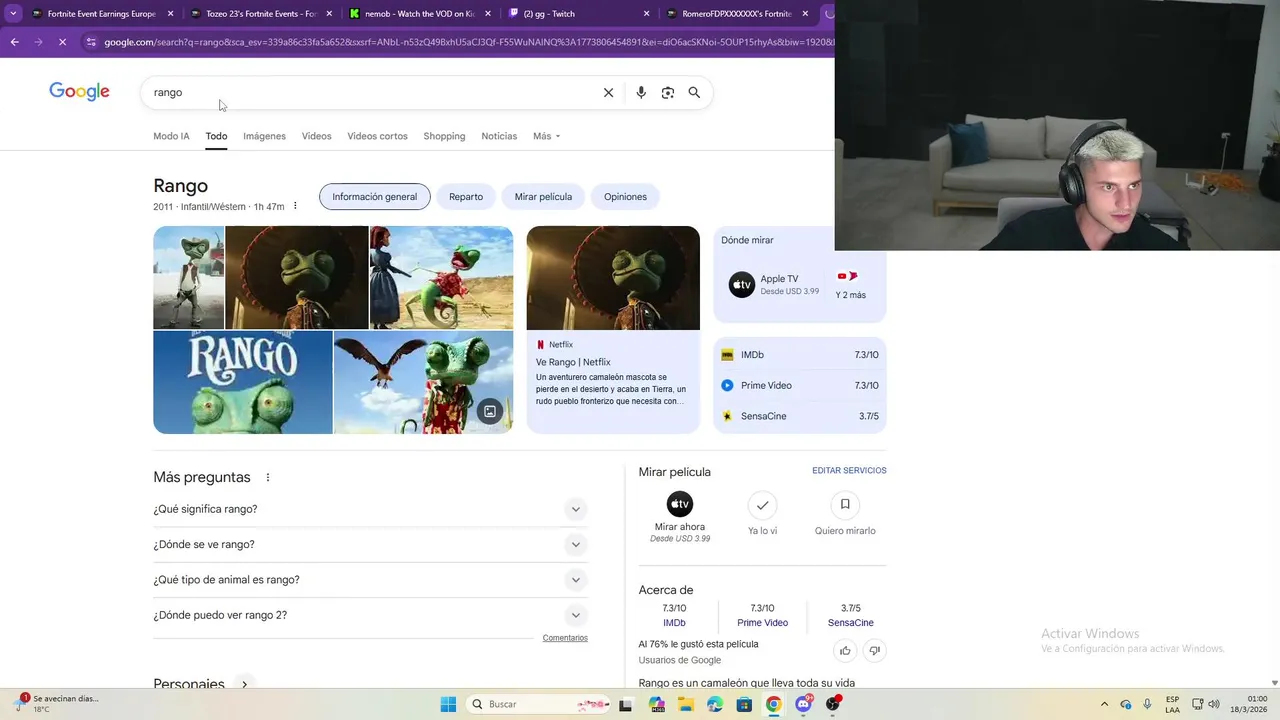Click the Comentarios feedback link
This screenshot has width=1280, height=720.
[x=565, y=638]
